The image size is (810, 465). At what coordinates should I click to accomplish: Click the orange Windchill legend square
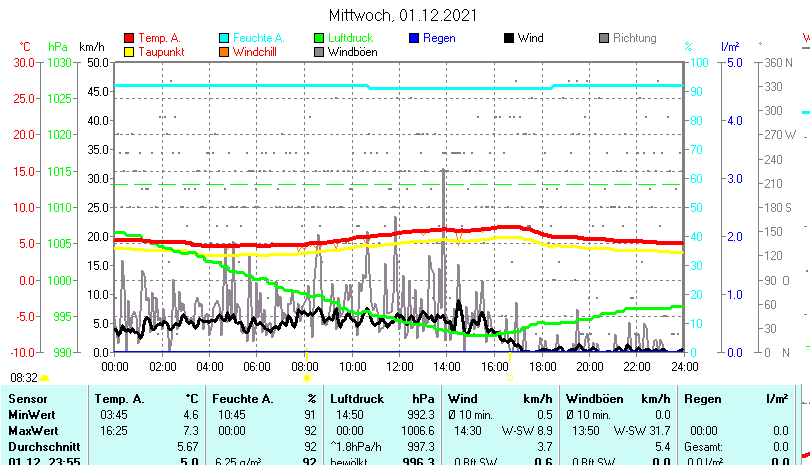point(224,52)
